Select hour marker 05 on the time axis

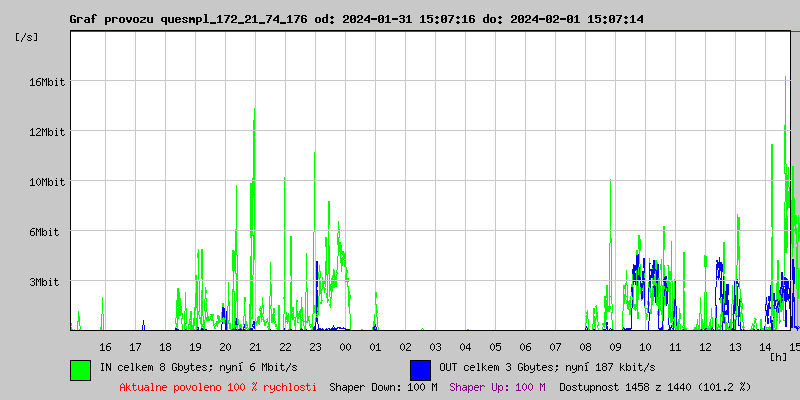[495, 346]
